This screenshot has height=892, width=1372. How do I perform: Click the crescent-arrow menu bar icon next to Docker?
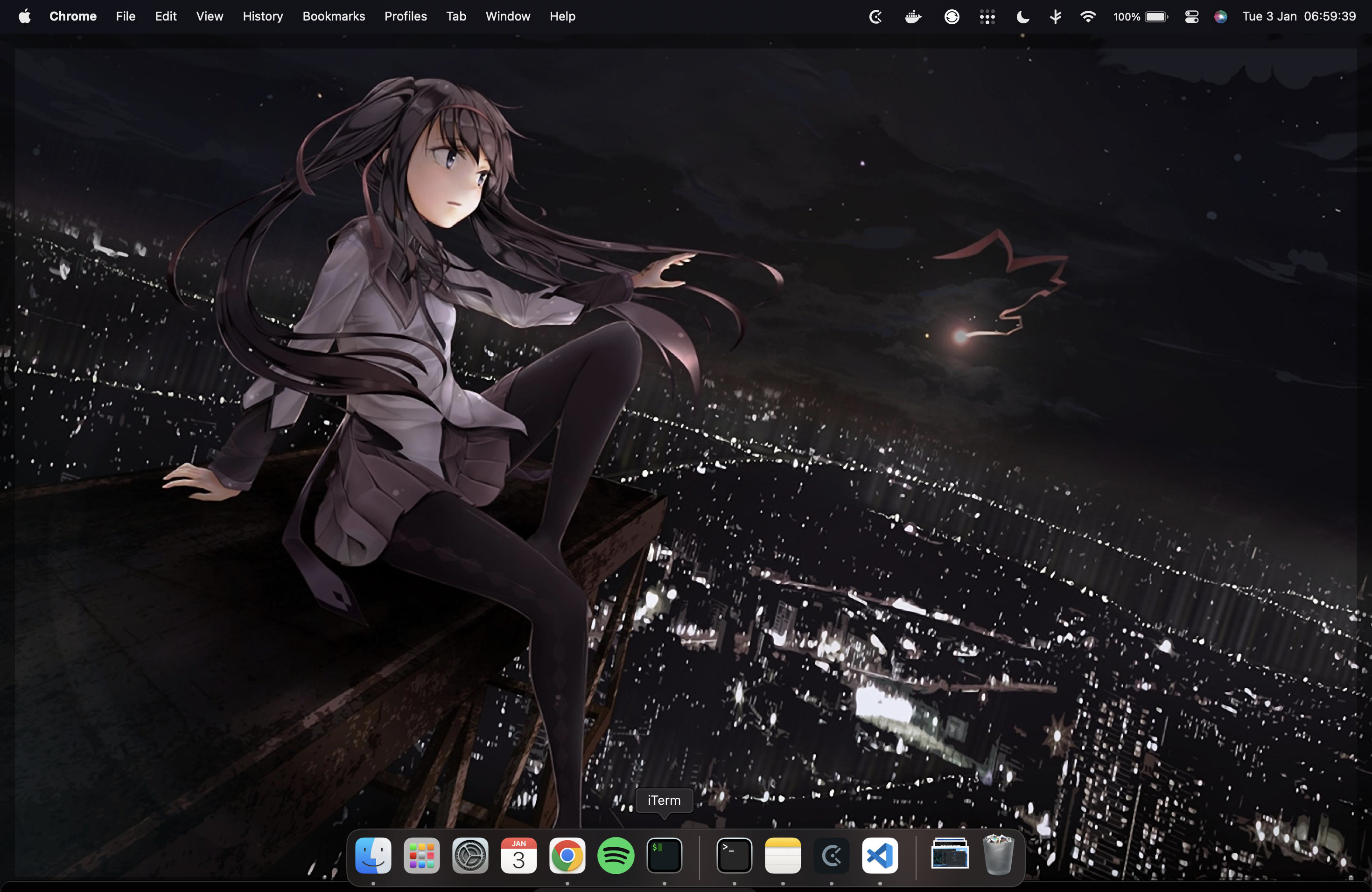pos(875,17)
